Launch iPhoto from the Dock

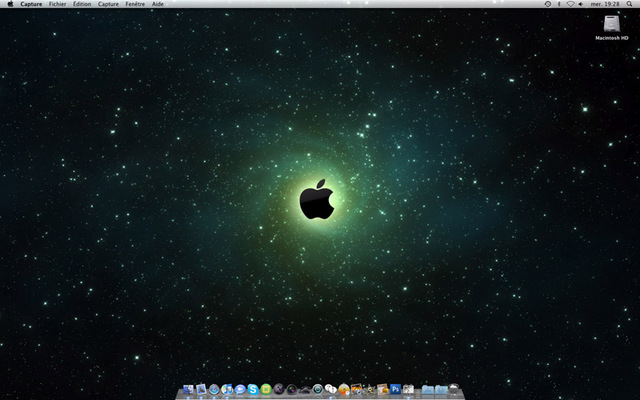357,389
